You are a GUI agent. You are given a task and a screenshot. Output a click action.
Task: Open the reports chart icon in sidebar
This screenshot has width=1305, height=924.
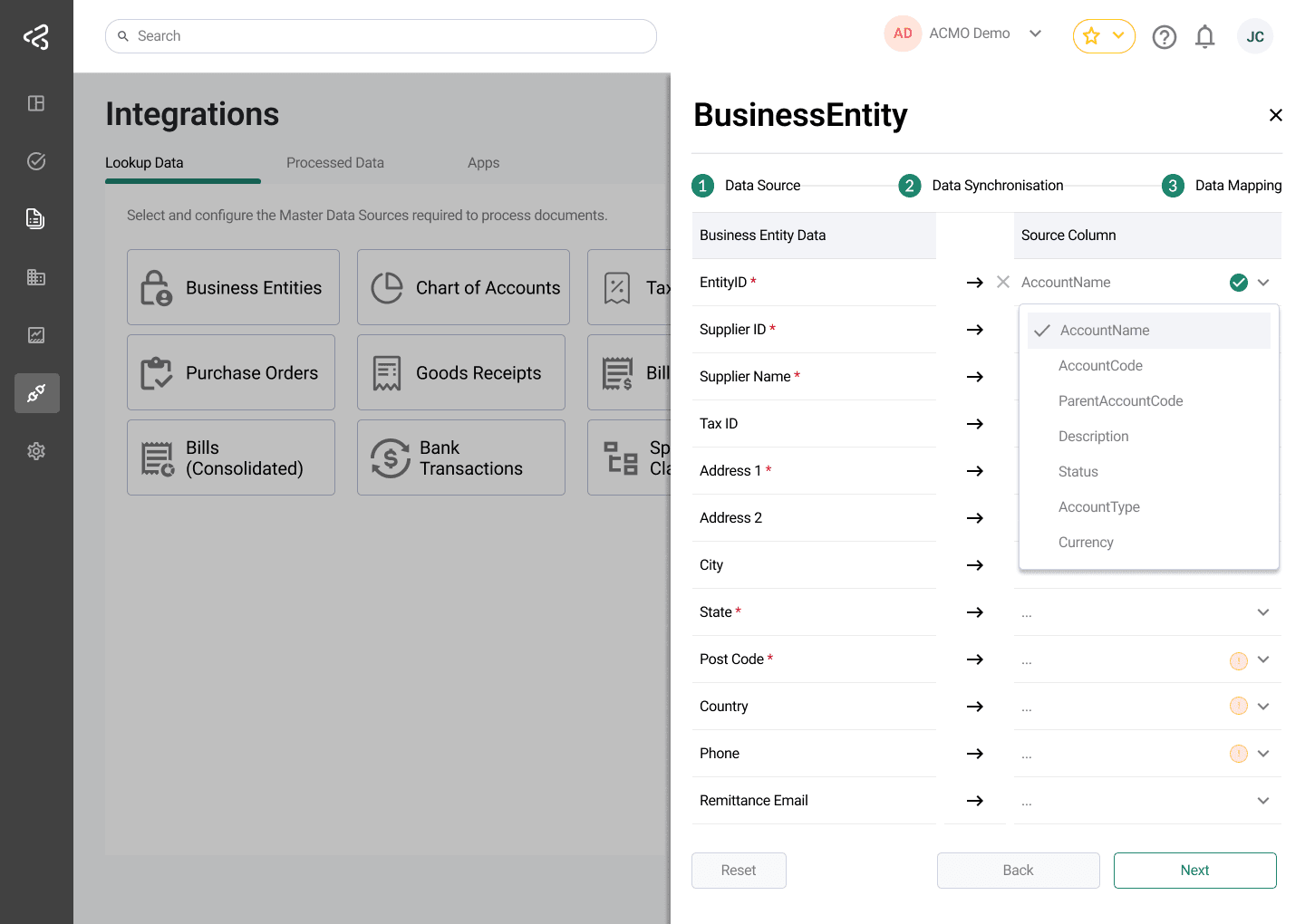[x=36, y=335]
